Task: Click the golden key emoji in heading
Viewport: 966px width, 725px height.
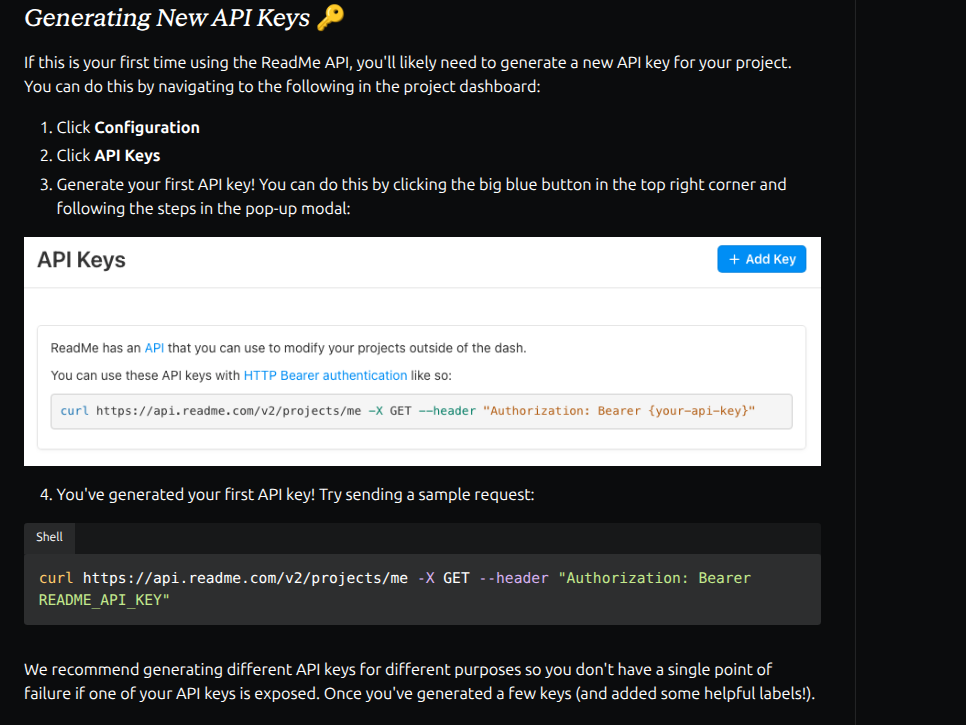Action: click(x=331, y=17)
